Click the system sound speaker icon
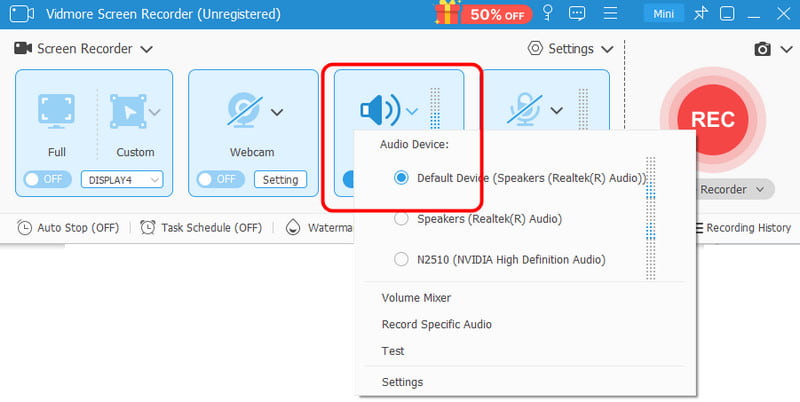 378,109
